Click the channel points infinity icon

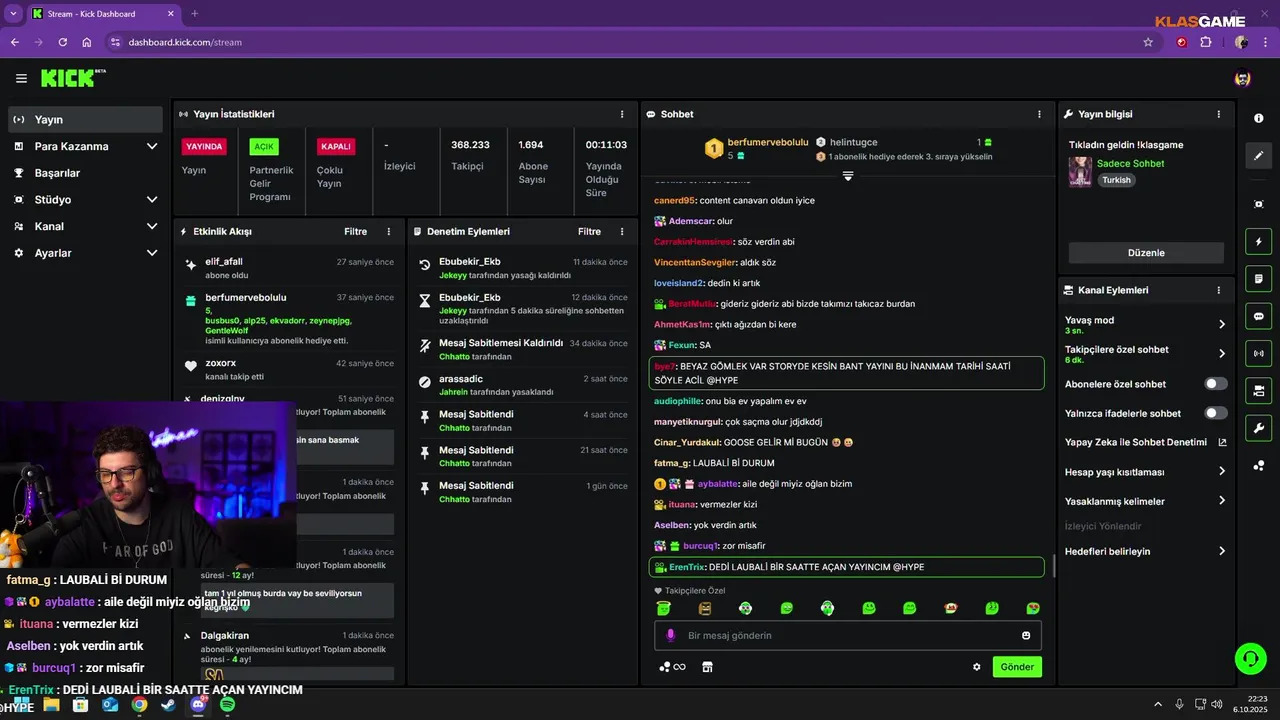point(672,667)
